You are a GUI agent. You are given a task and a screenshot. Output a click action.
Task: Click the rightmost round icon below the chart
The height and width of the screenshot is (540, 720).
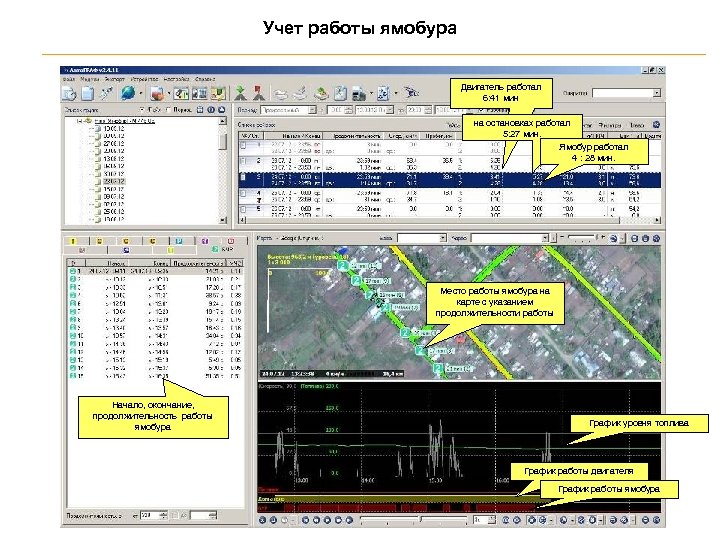657,520
